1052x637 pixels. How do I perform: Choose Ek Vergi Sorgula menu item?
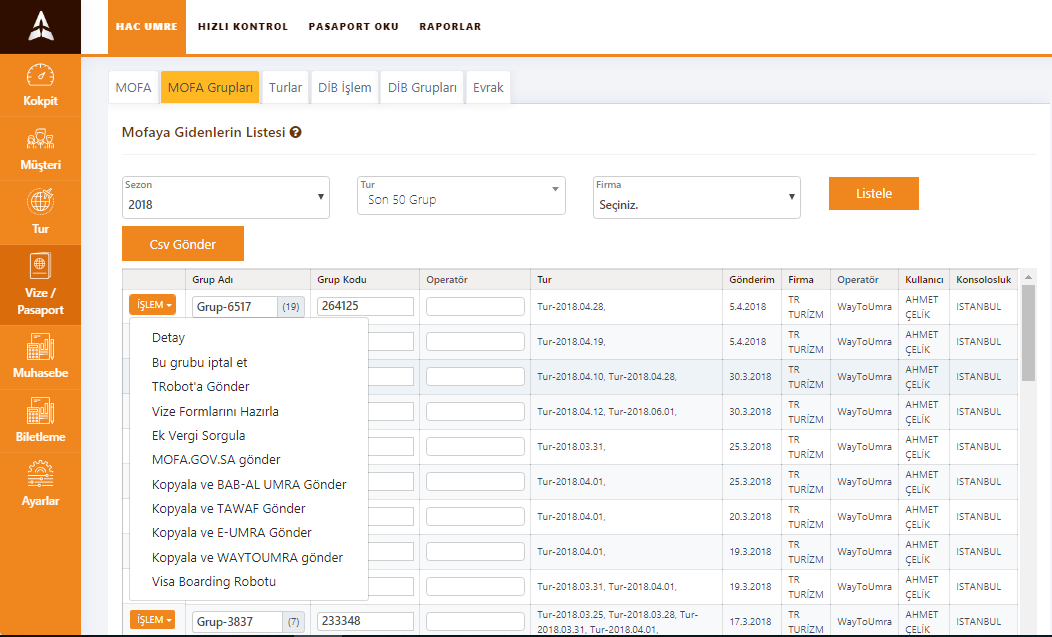tap(198, 436)
